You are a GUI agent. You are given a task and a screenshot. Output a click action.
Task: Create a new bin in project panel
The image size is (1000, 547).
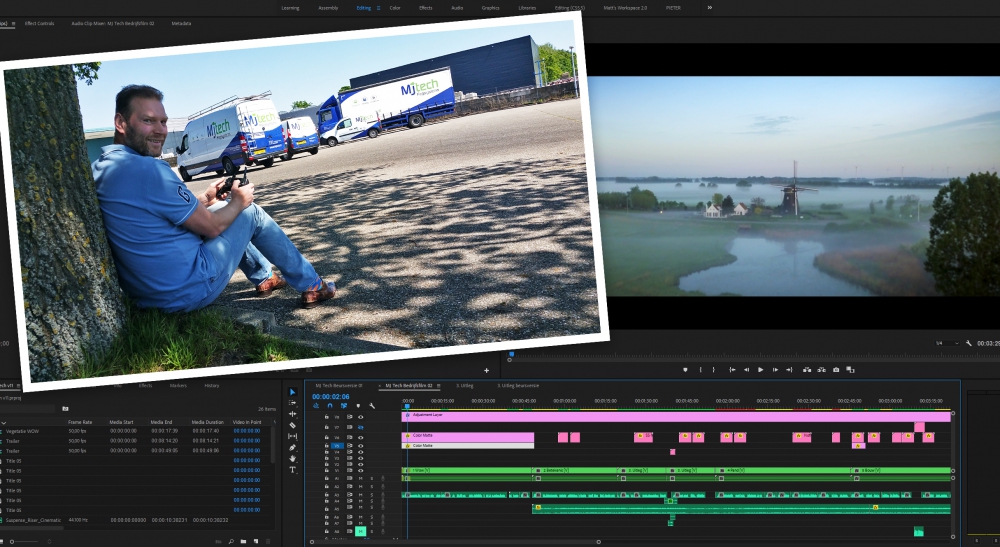pyautogui.click(x=243, y=541)
